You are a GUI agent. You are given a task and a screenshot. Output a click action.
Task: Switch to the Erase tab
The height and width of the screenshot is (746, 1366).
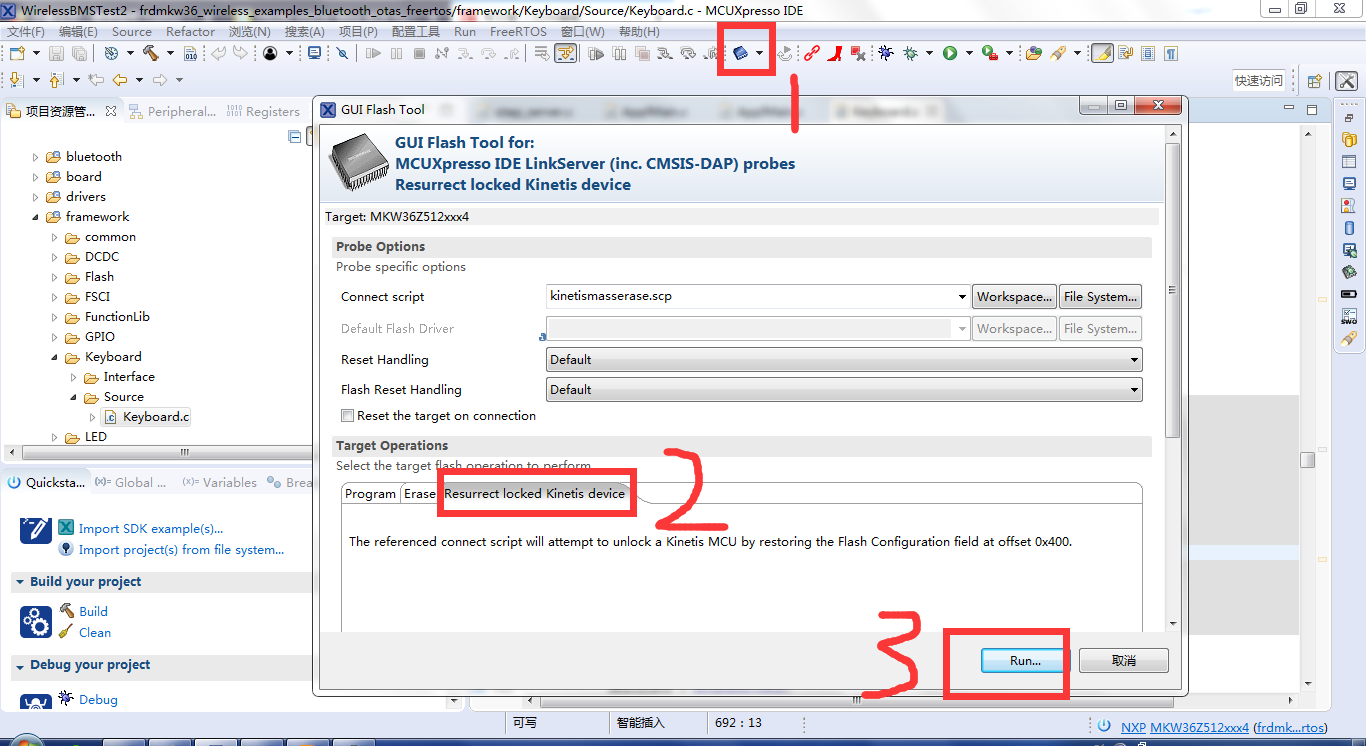[x=419, y=493]
